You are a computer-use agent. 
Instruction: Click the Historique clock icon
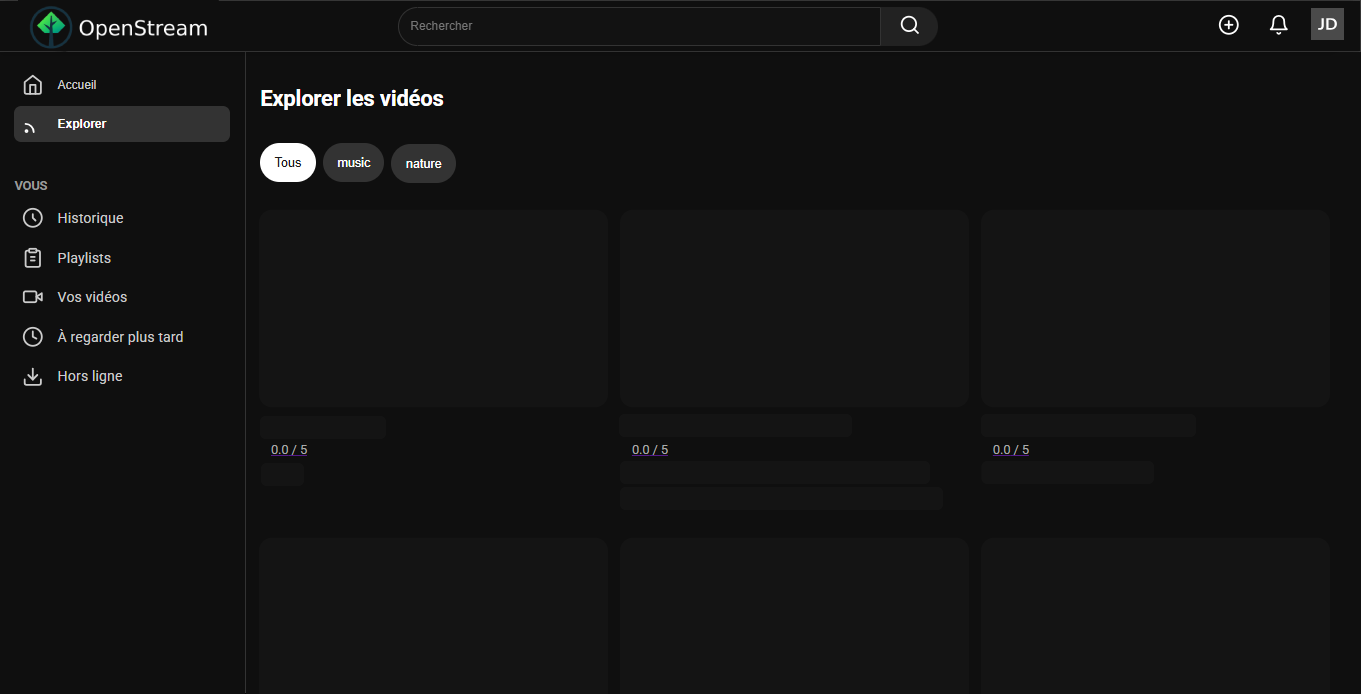(33, 218)
